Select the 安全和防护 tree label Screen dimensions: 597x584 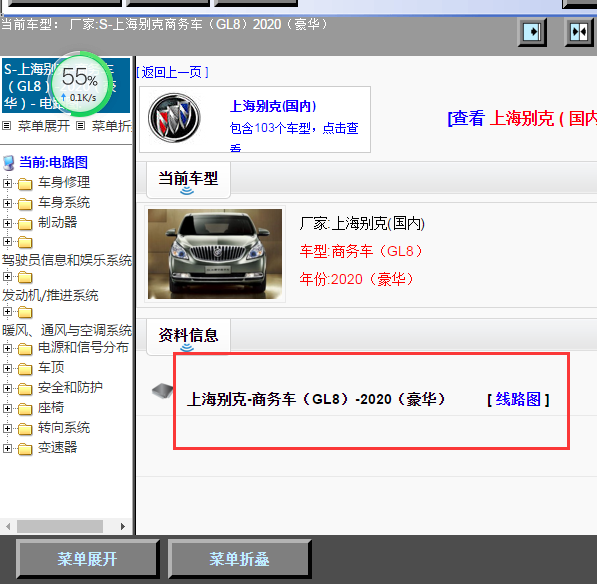click(70, 387)
